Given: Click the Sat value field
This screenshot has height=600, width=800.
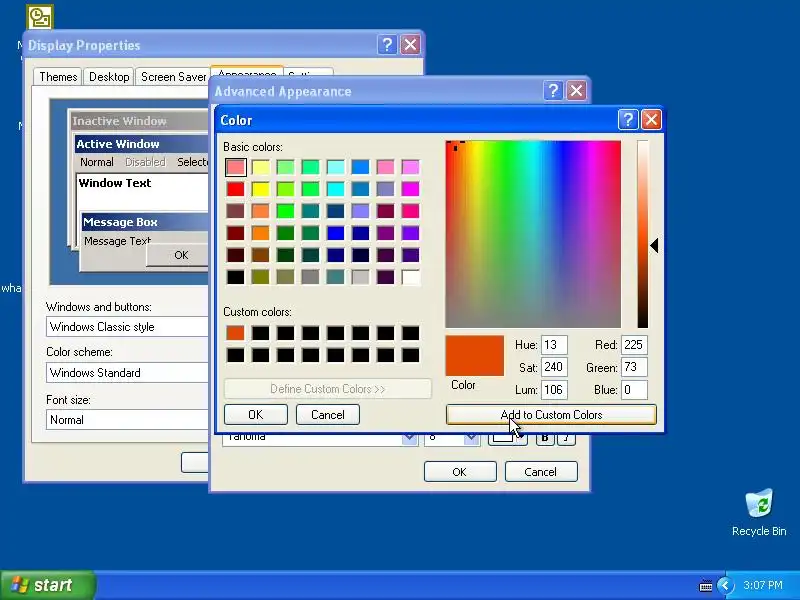Looking at the screenshot, I should click(554, 367).
